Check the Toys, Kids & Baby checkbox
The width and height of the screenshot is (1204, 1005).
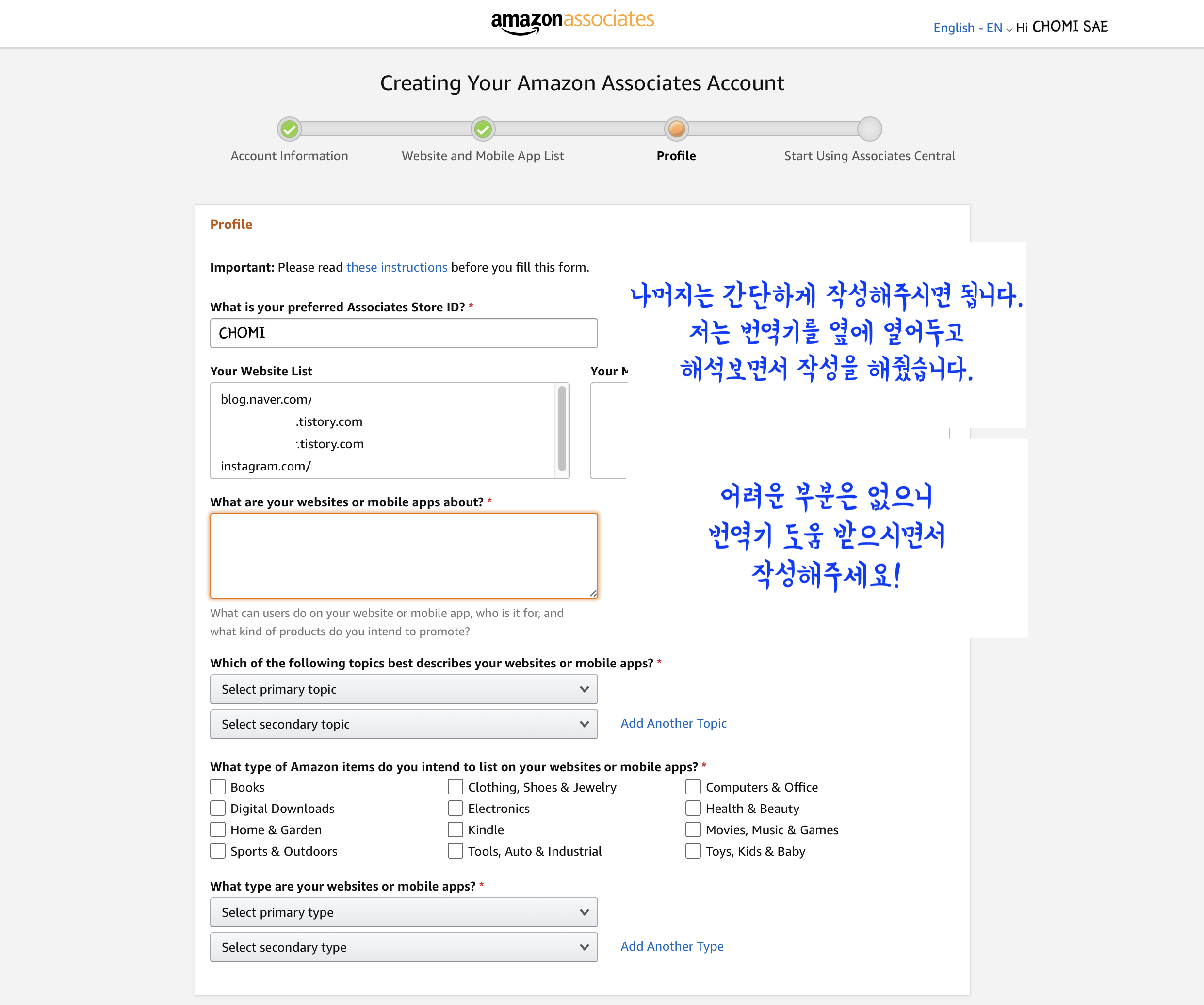pos(693,851)
